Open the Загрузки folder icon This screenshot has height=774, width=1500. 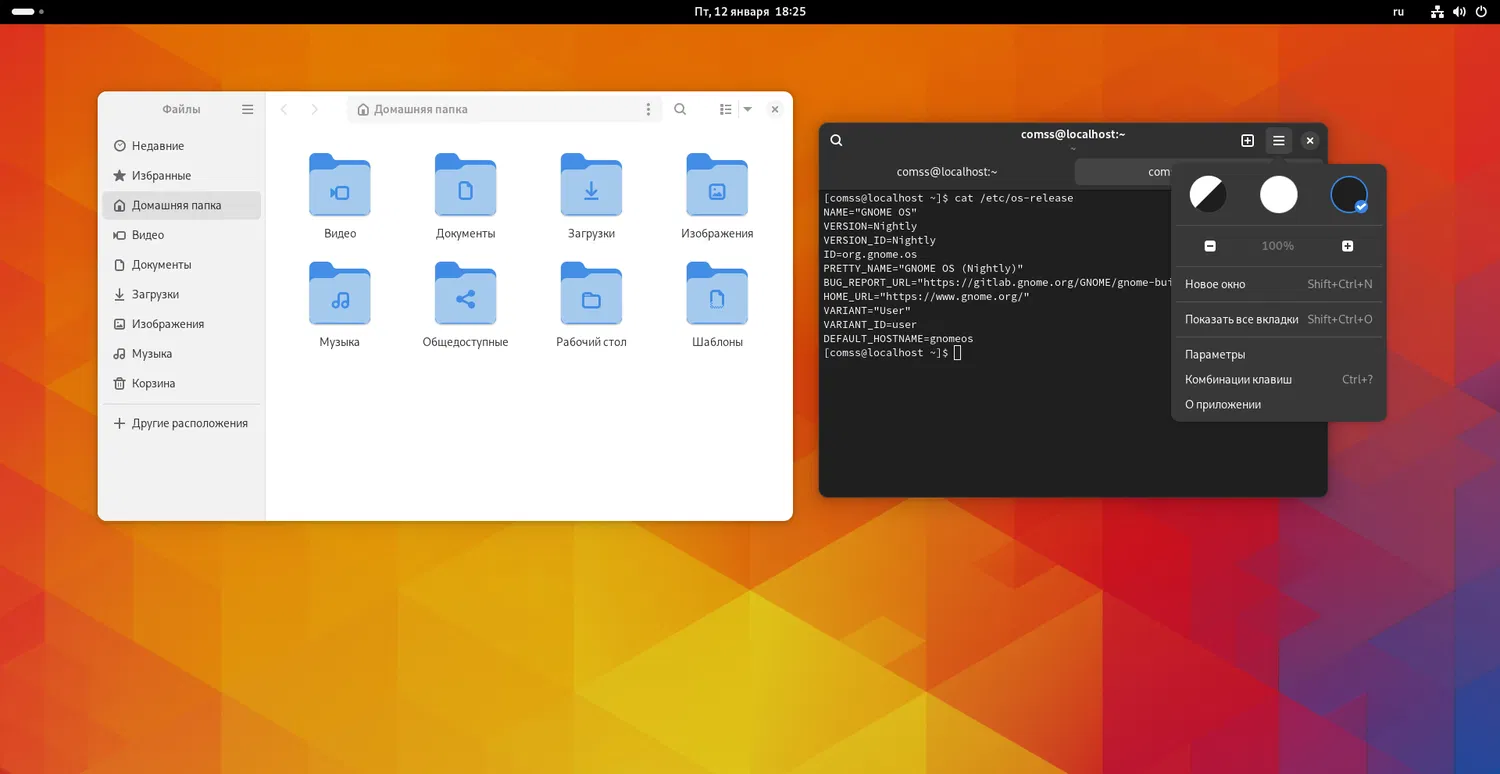coord(591,185)
